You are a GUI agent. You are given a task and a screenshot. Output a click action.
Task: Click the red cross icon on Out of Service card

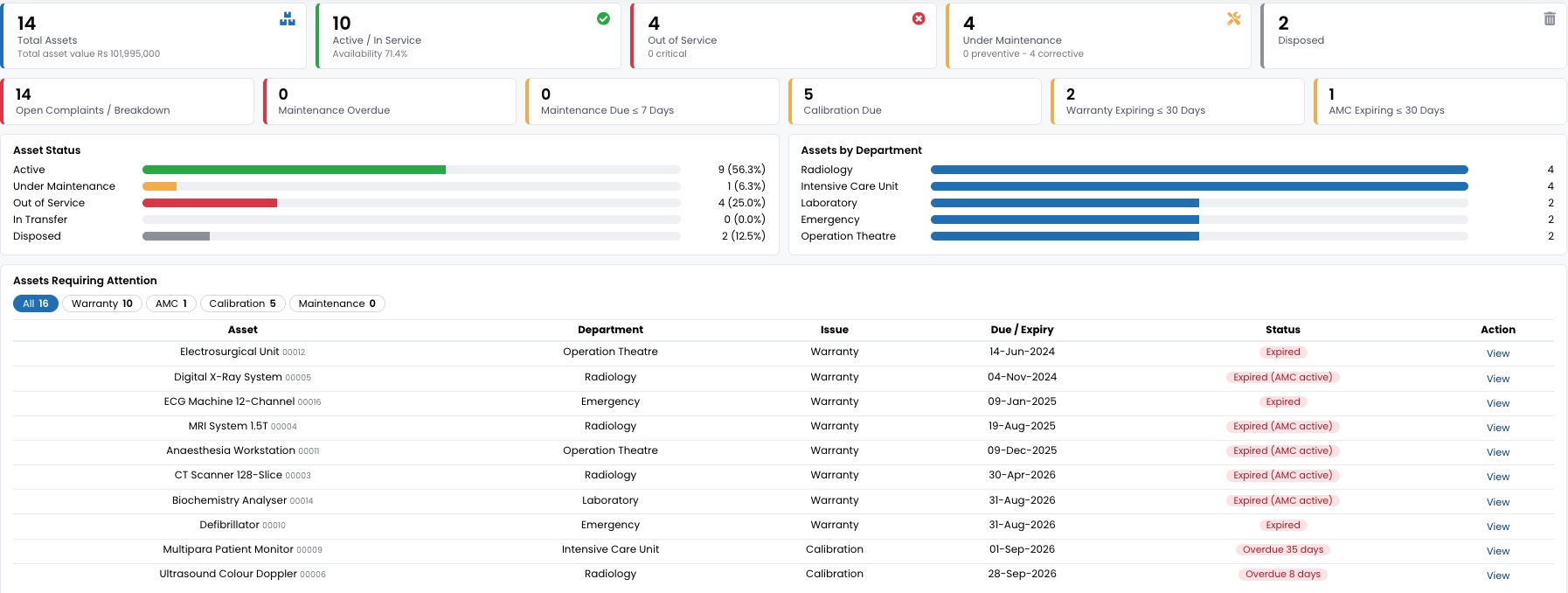click(919, 18)
